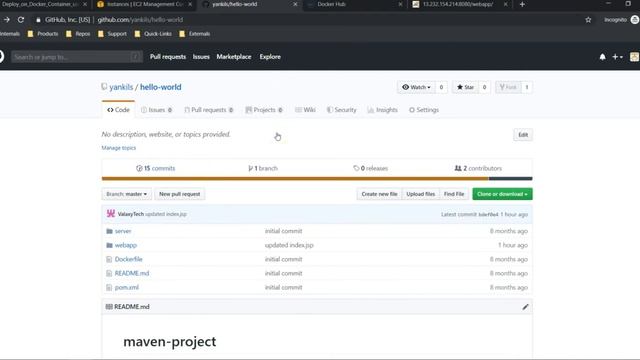Open the Repos bookmarks folder

[78, 34]
